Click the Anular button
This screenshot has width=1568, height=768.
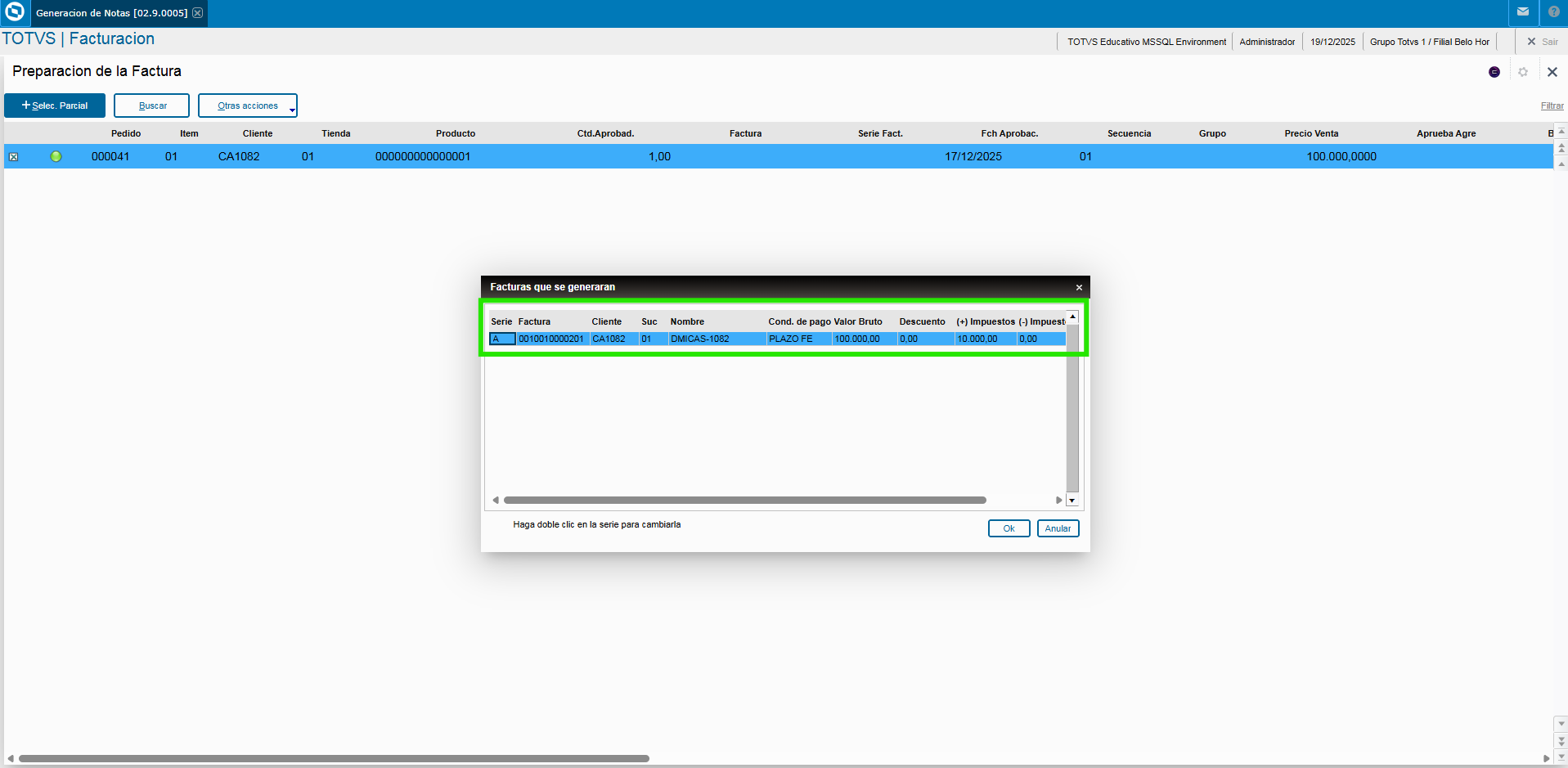(1058, 528)
